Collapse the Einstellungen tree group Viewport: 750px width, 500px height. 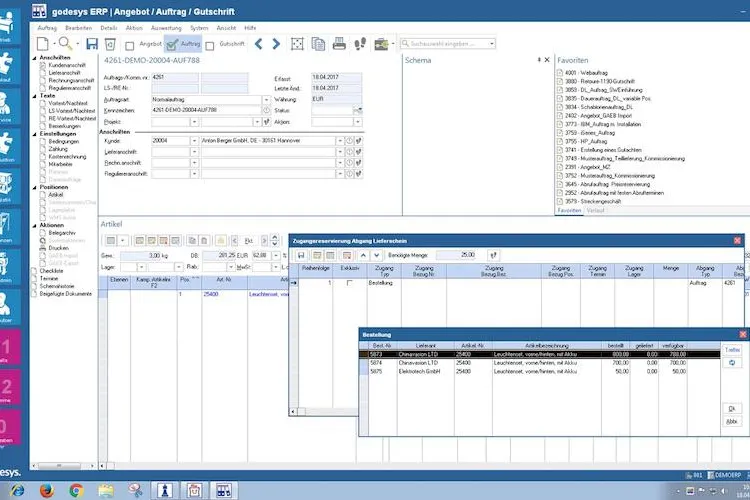(34, 134)
